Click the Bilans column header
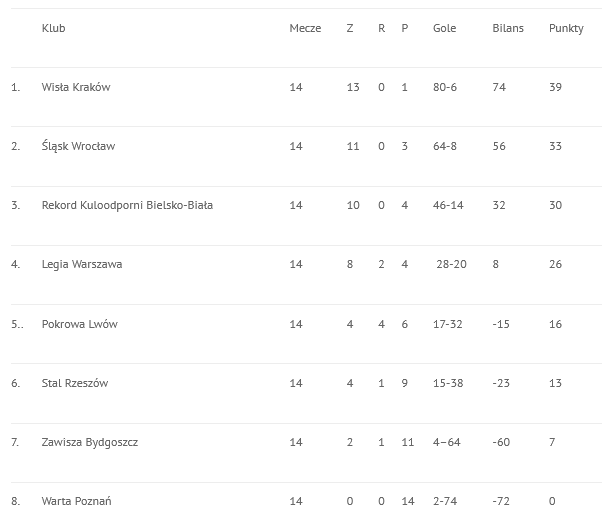This screenshot has height=524, width=602. [508, 28]
